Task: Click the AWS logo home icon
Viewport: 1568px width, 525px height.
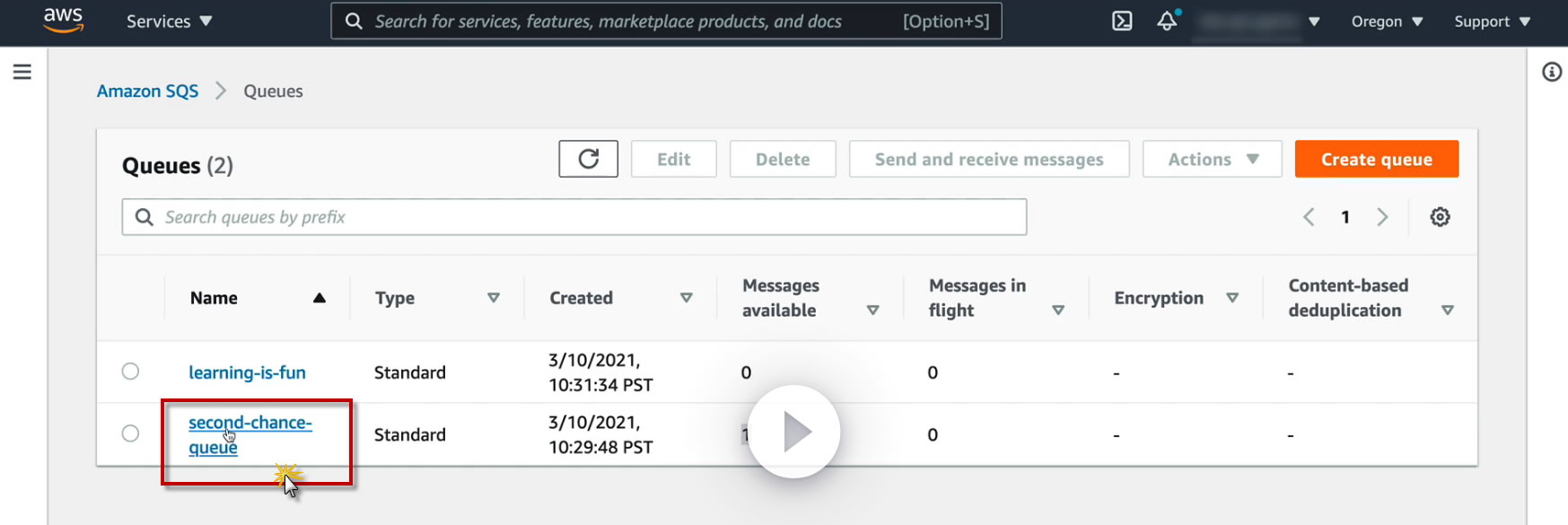Action: pos(63,20)
